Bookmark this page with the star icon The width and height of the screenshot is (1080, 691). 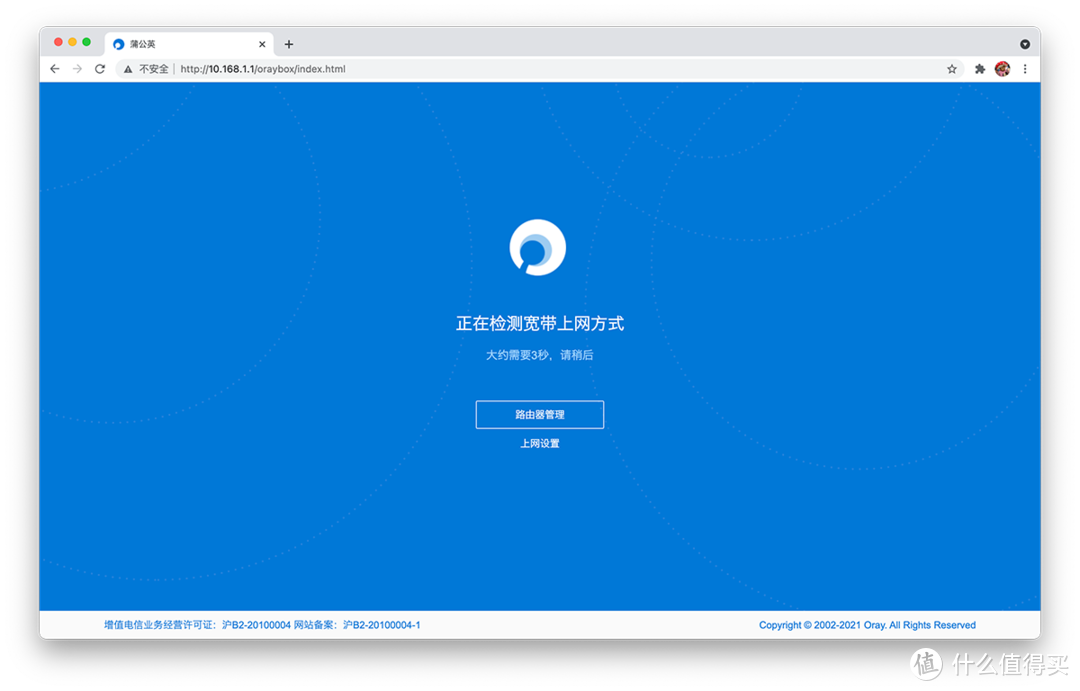click(952, 69)
